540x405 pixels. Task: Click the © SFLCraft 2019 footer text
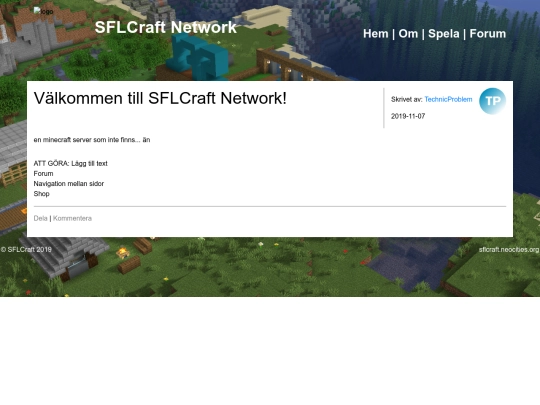click(x=26, y=250)
